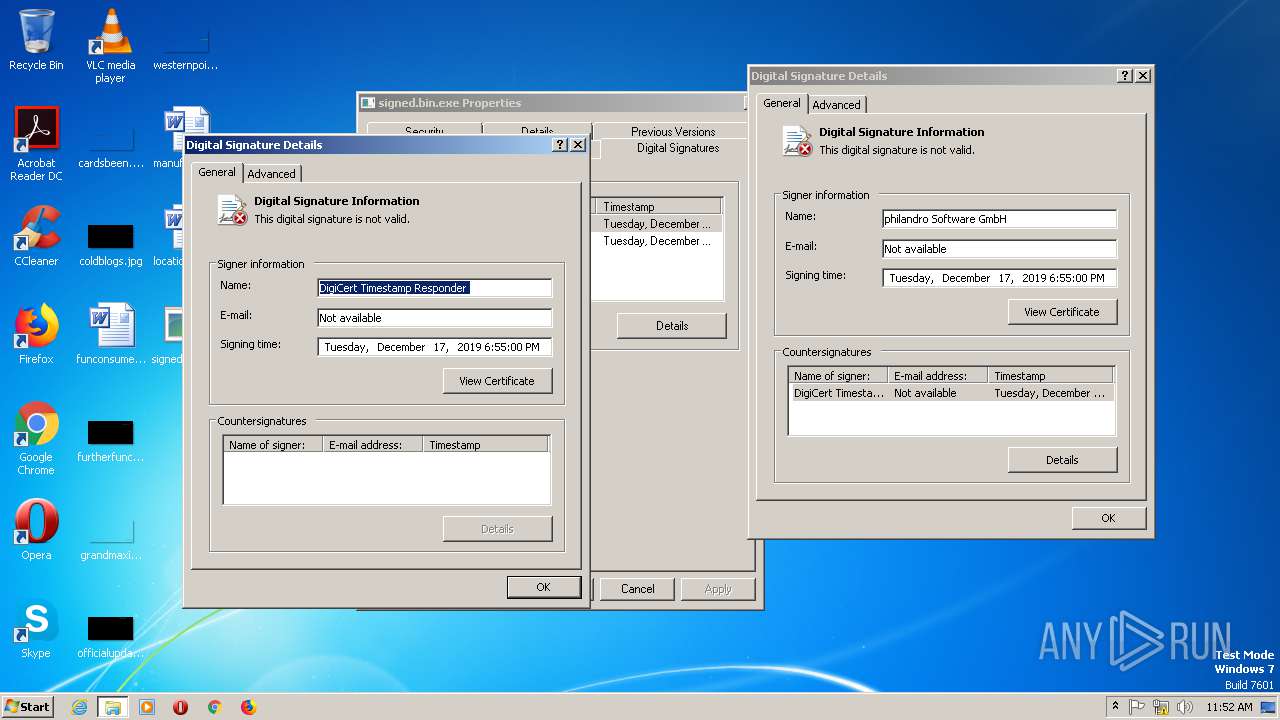
Task: Switch to Advanced tab in right signature dialog
Action: pyautogui.click(x=837, y=104)
